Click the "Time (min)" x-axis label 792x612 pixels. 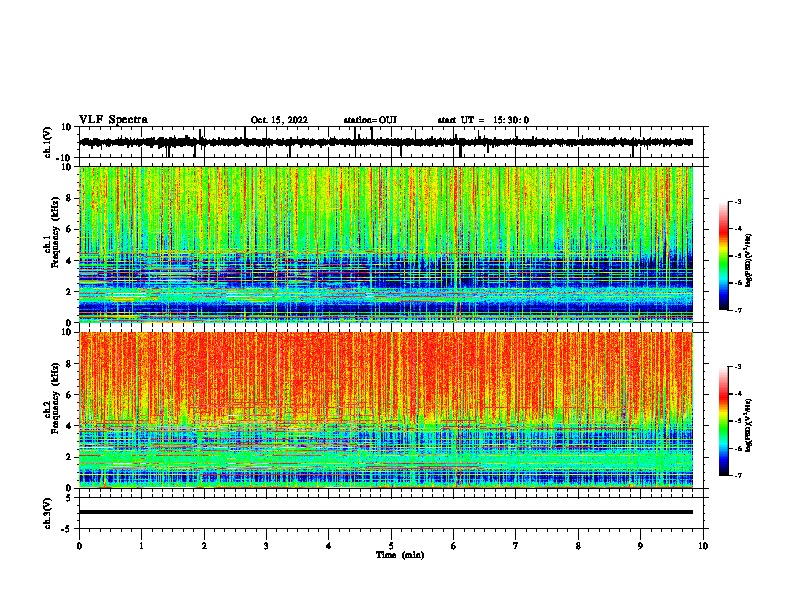point(400,555)
